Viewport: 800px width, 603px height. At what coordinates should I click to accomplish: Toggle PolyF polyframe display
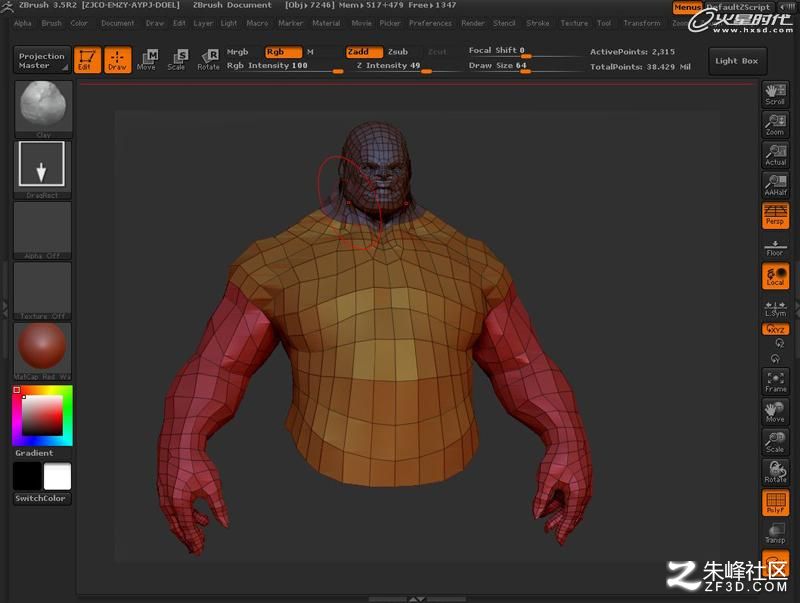click(775, 502)
